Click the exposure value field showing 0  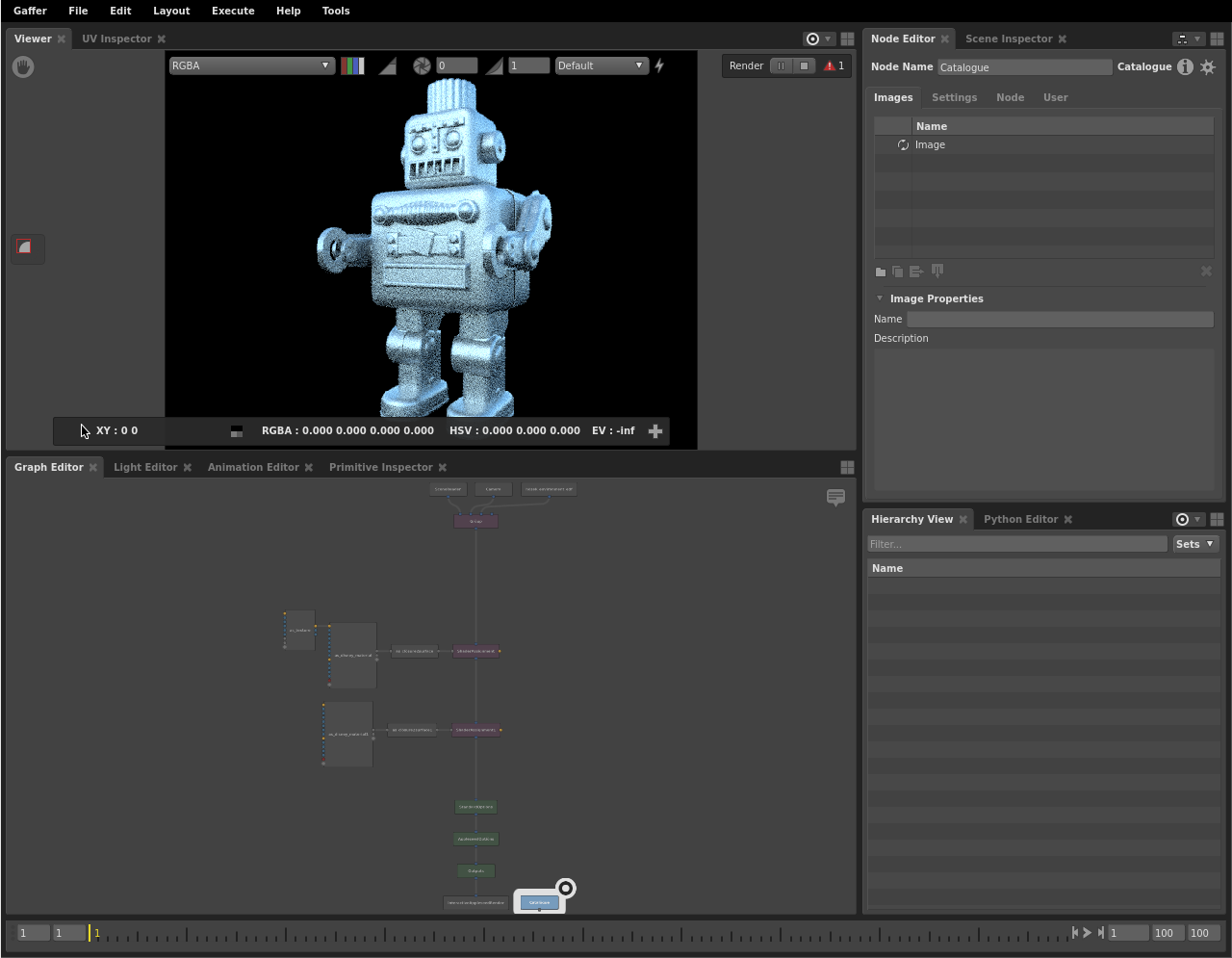[x=457, y=65]
